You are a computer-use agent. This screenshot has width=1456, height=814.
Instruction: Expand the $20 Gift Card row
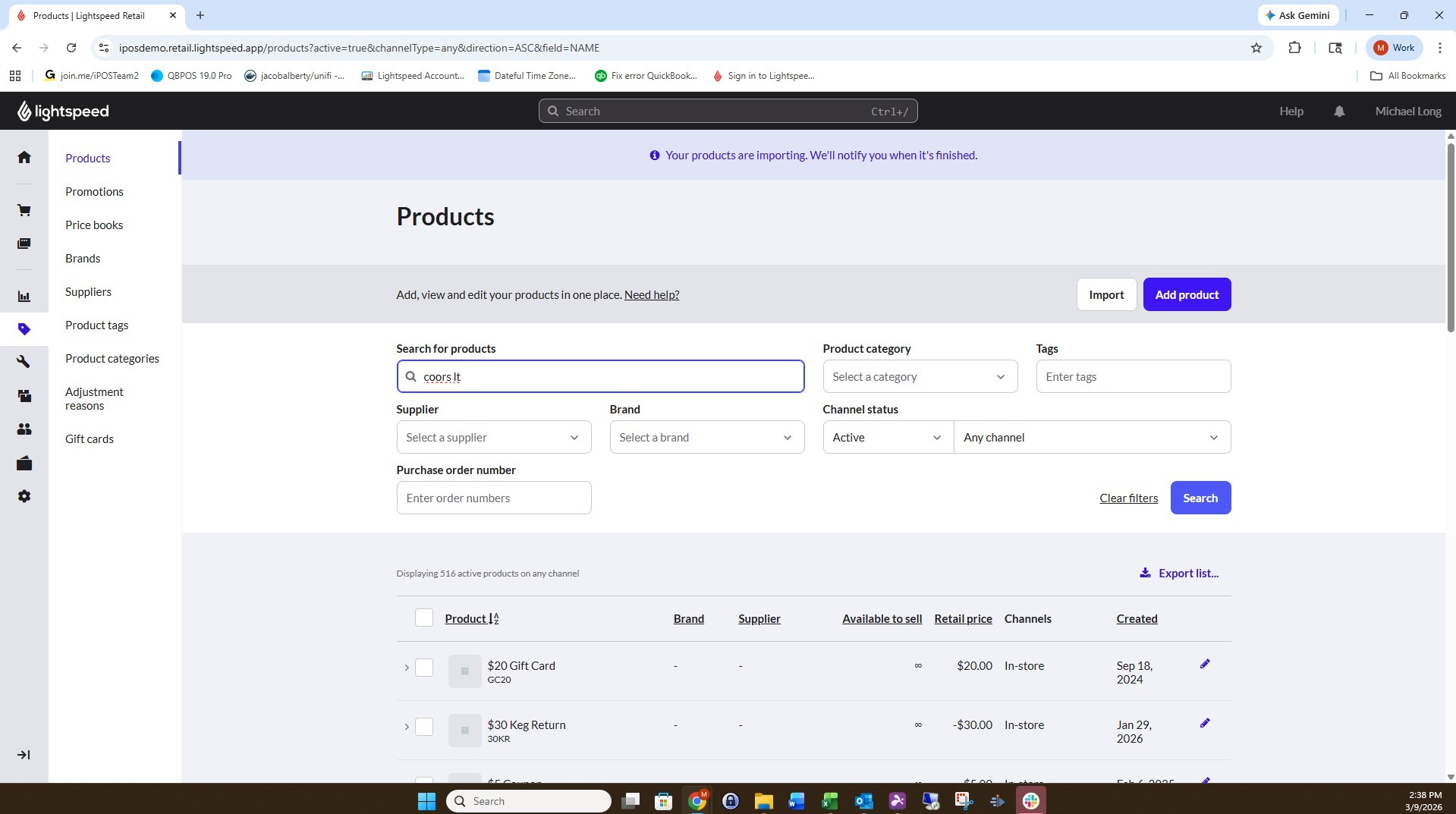tap(407, 668)
